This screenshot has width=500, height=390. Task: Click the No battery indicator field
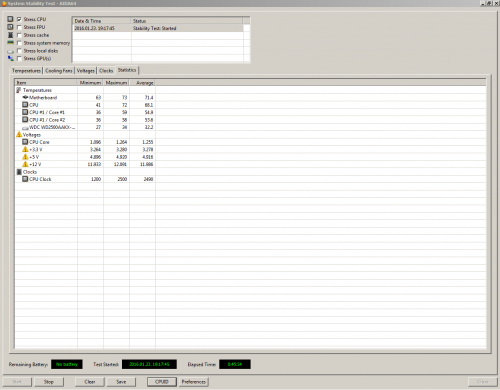67,364
